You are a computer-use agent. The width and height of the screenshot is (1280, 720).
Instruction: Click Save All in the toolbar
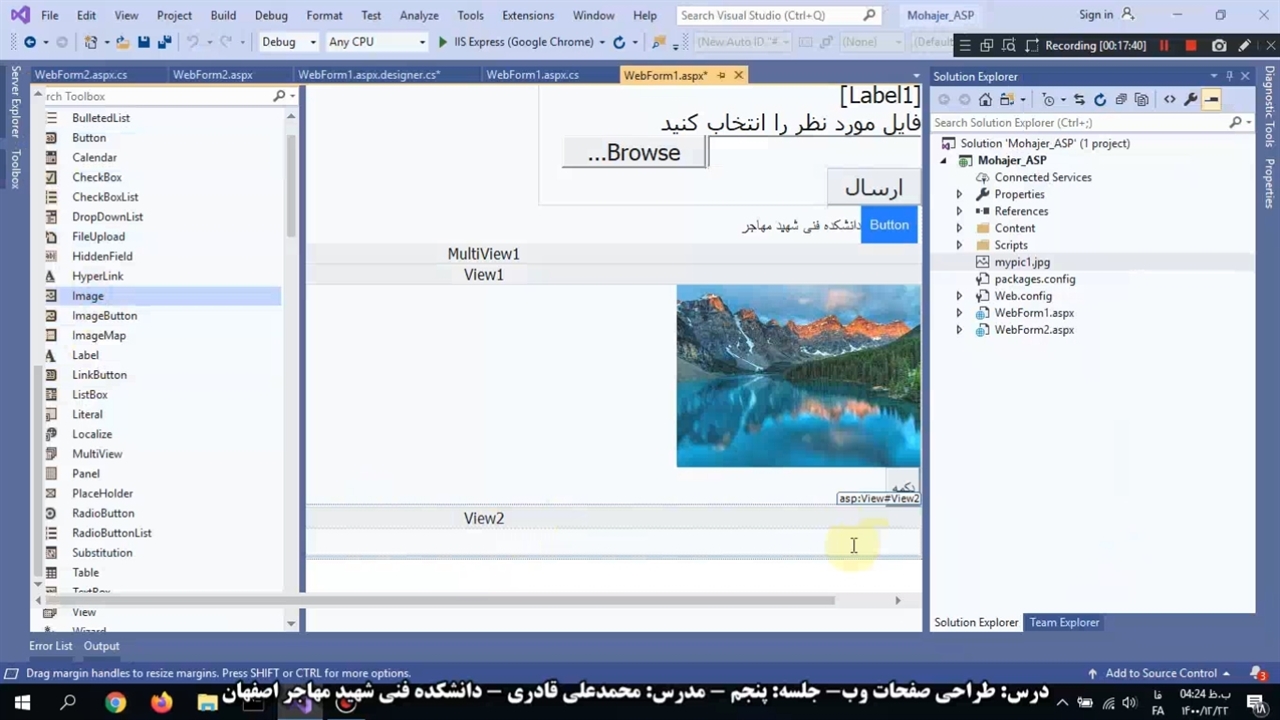(x=164, y=42)
